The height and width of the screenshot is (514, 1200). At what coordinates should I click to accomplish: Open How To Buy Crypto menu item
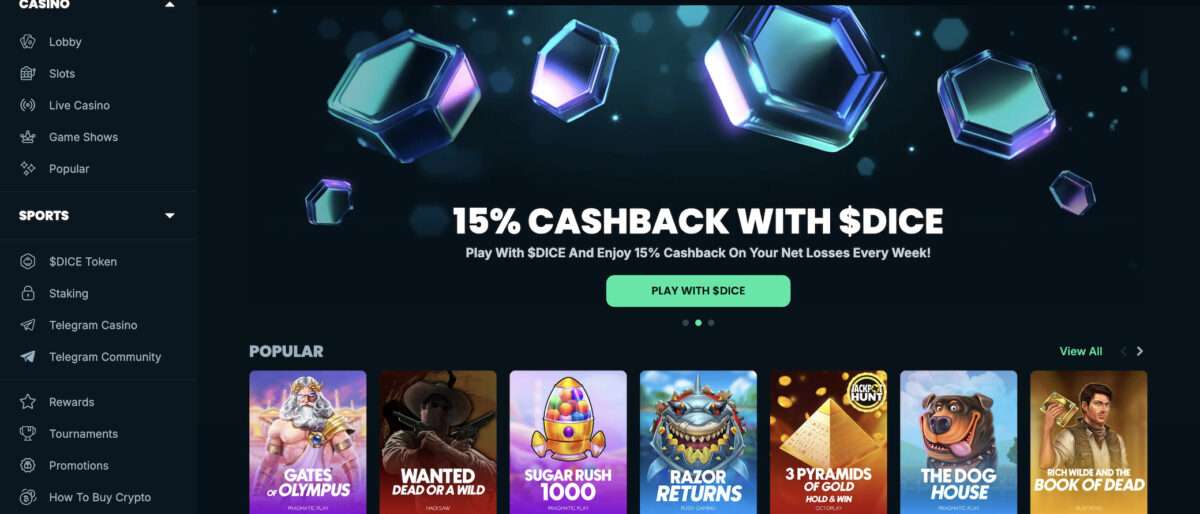click(x=98, y=497)
